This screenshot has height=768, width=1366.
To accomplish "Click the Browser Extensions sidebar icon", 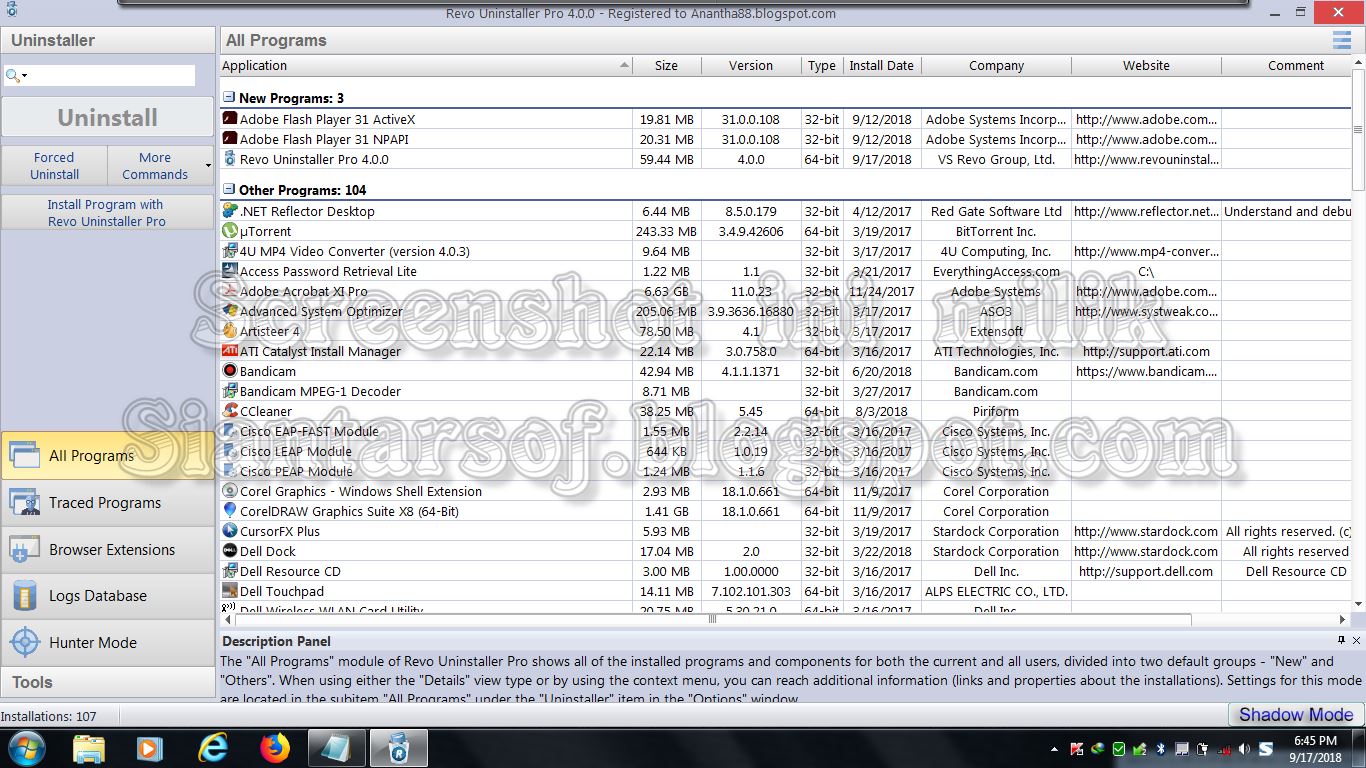I will pyautogui.click(x=24, y=549).
